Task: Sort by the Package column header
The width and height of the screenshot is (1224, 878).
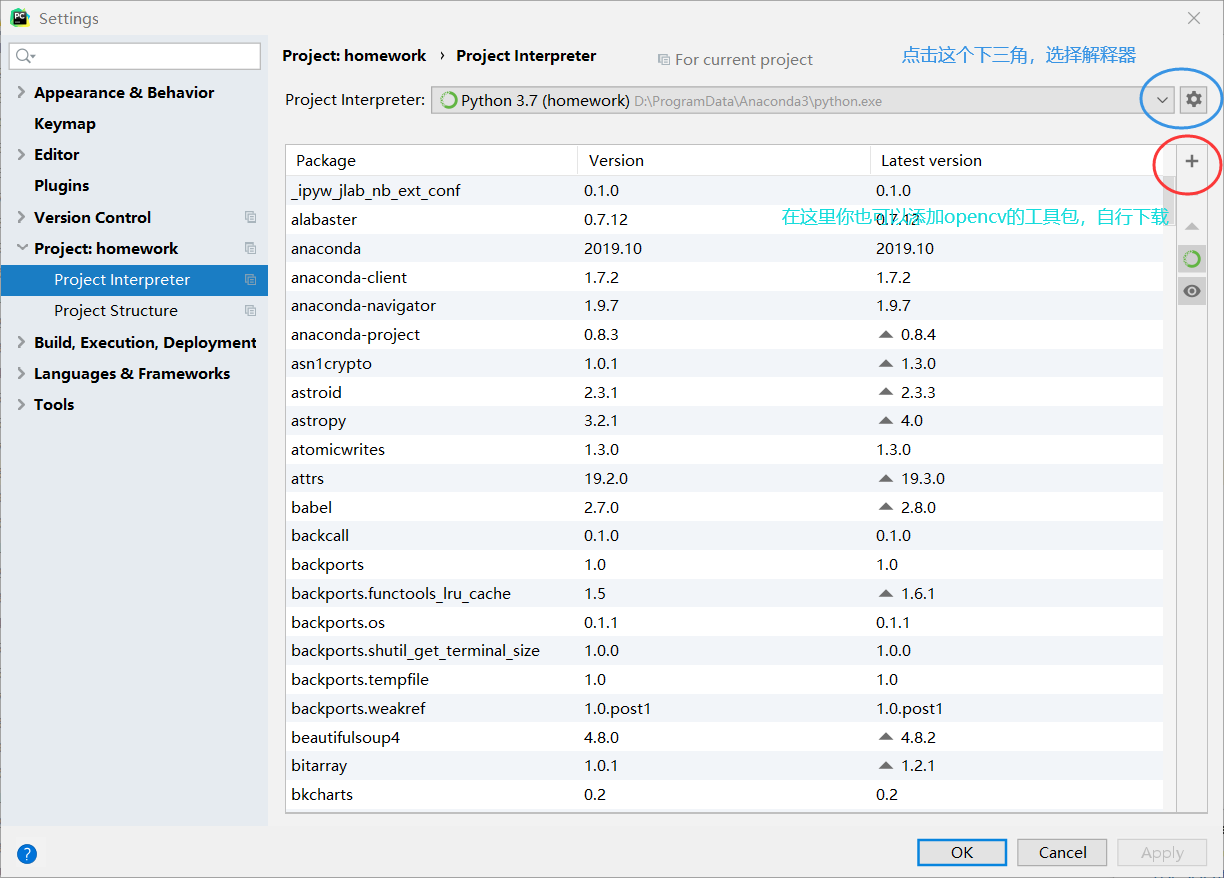Action: point(432,160)
